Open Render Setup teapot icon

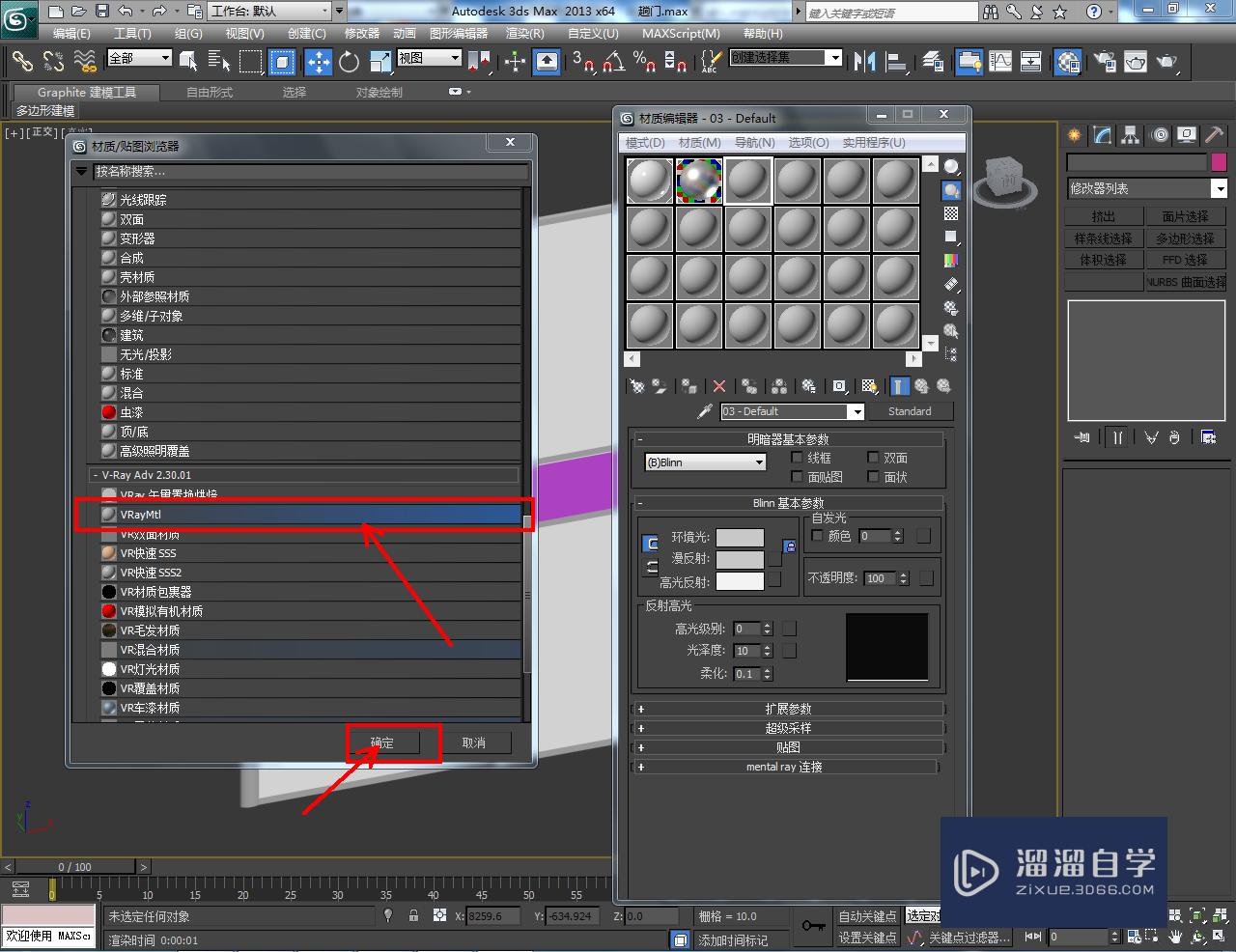[1105, 62]
